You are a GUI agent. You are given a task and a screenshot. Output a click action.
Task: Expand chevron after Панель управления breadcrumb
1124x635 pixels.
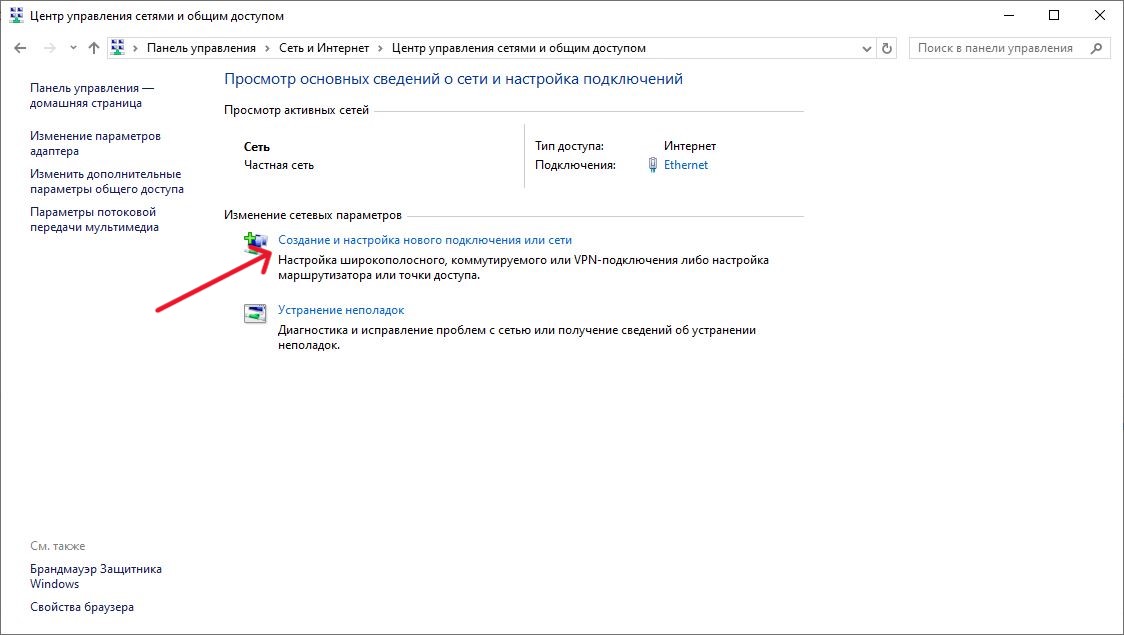267,48
